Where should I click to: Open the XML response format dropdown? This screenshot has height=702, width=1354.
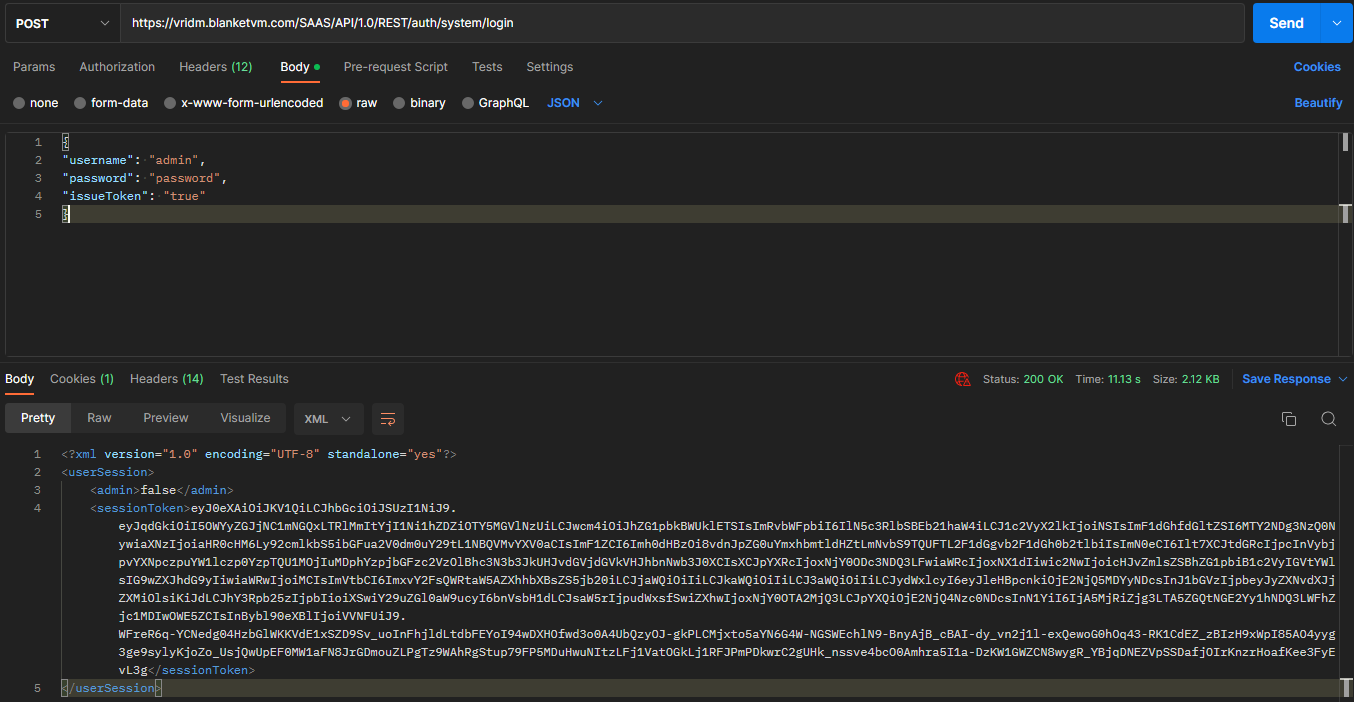pos(327,419)
